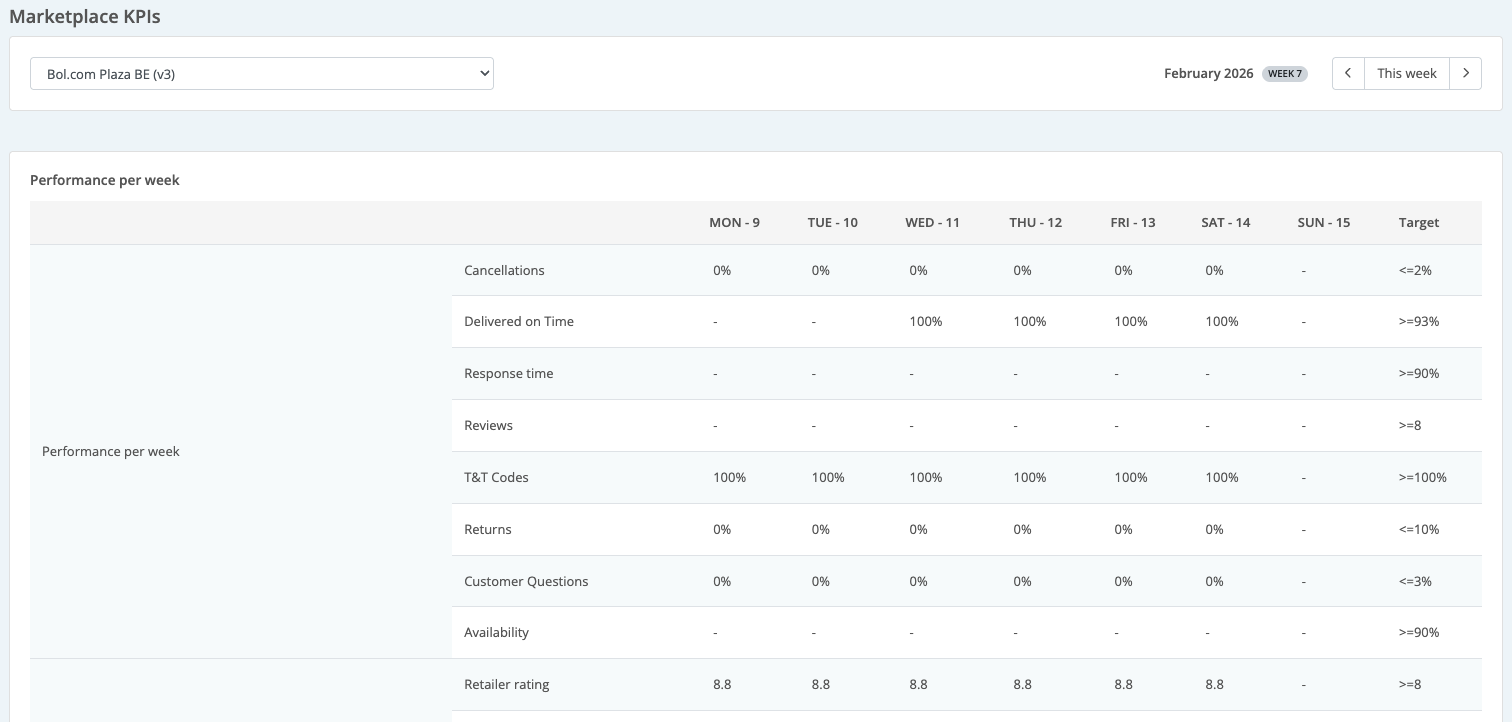Click the SAT - 14 column header
The image size is (1512, 722).
(1226, 222)
